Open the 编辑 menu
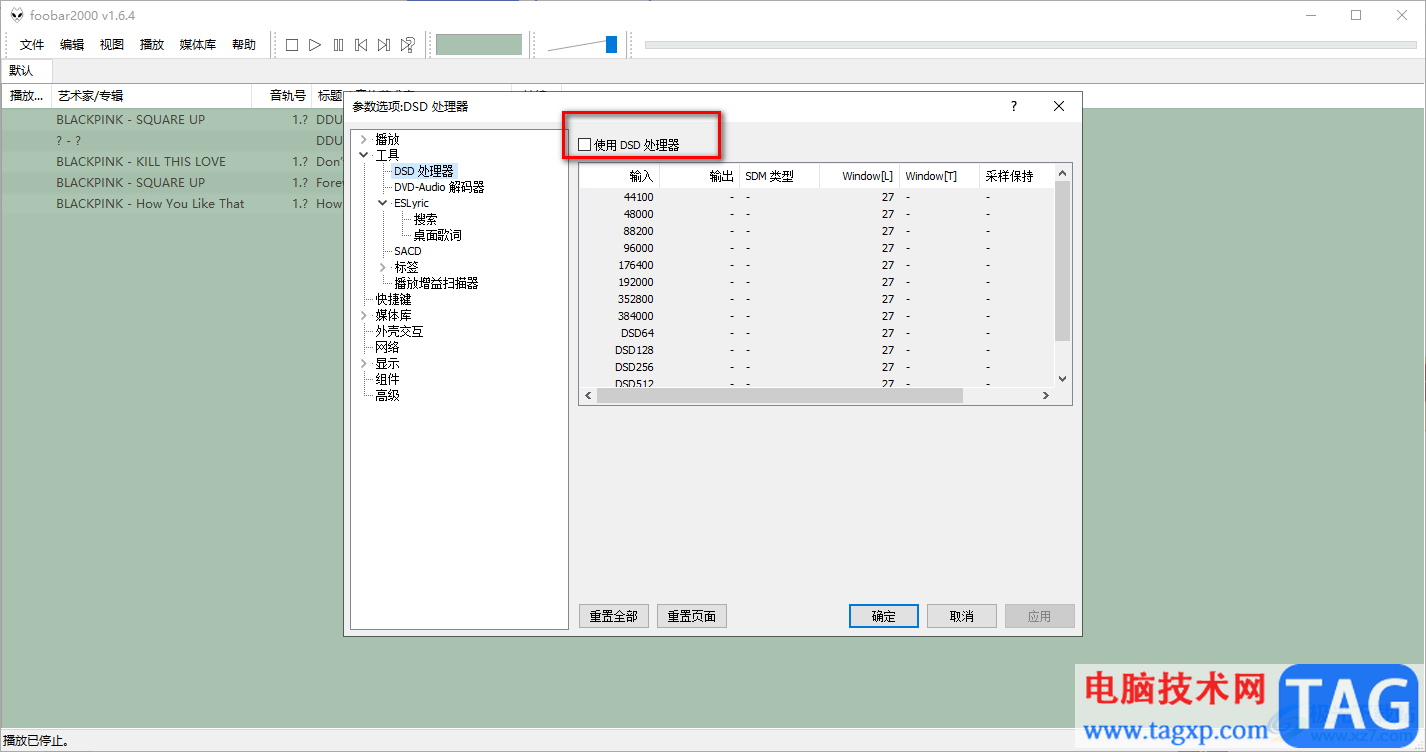 coord(72,45)
